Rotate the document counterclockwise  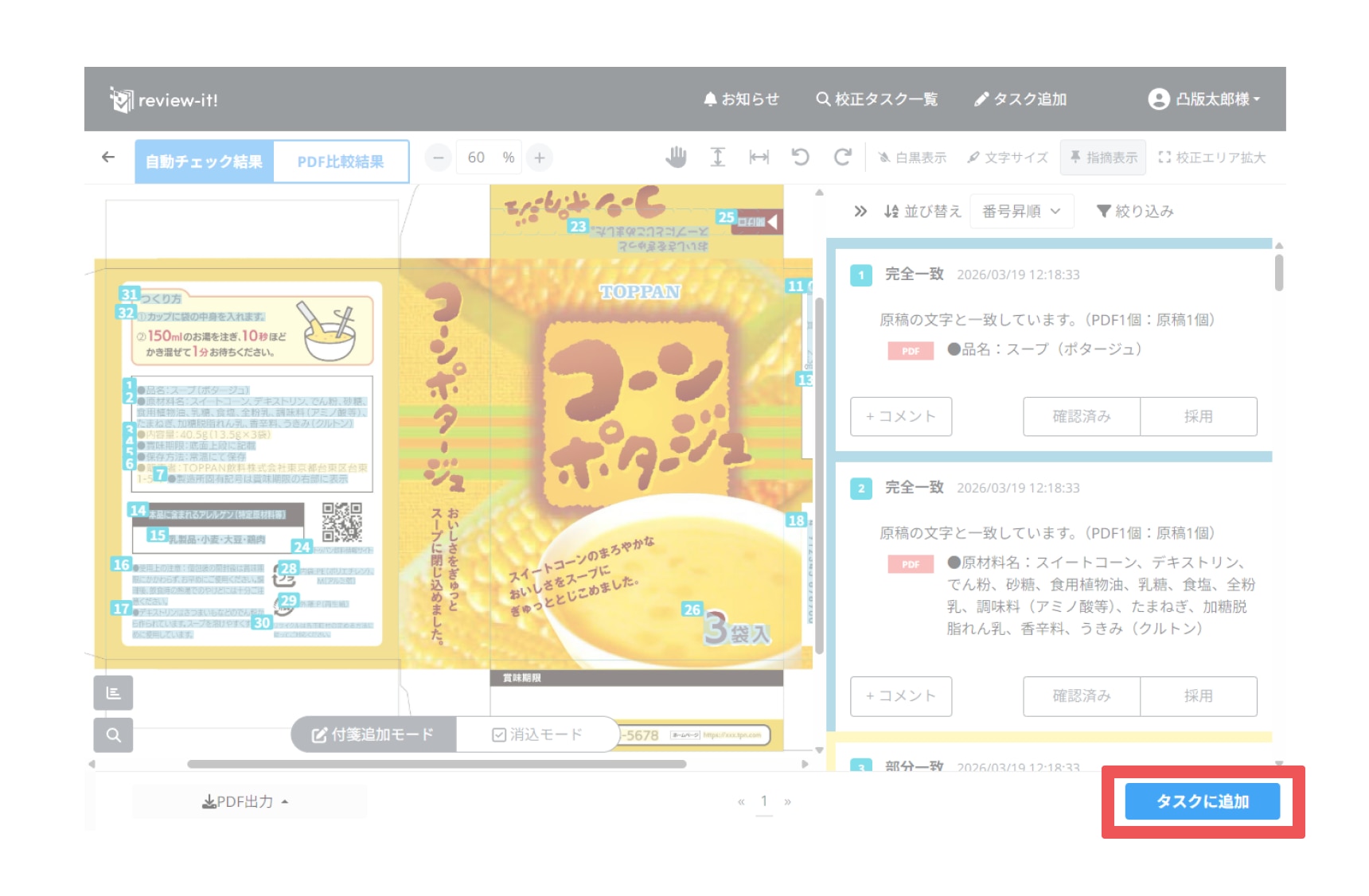pyautogui.click(x=800, y=158)
